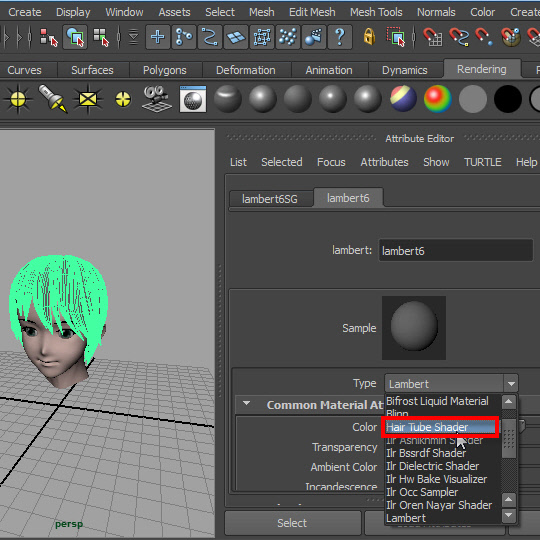540x540 pixels.
Task: Enable snap to curves magnet icon
Action: [x=459, y=37]
